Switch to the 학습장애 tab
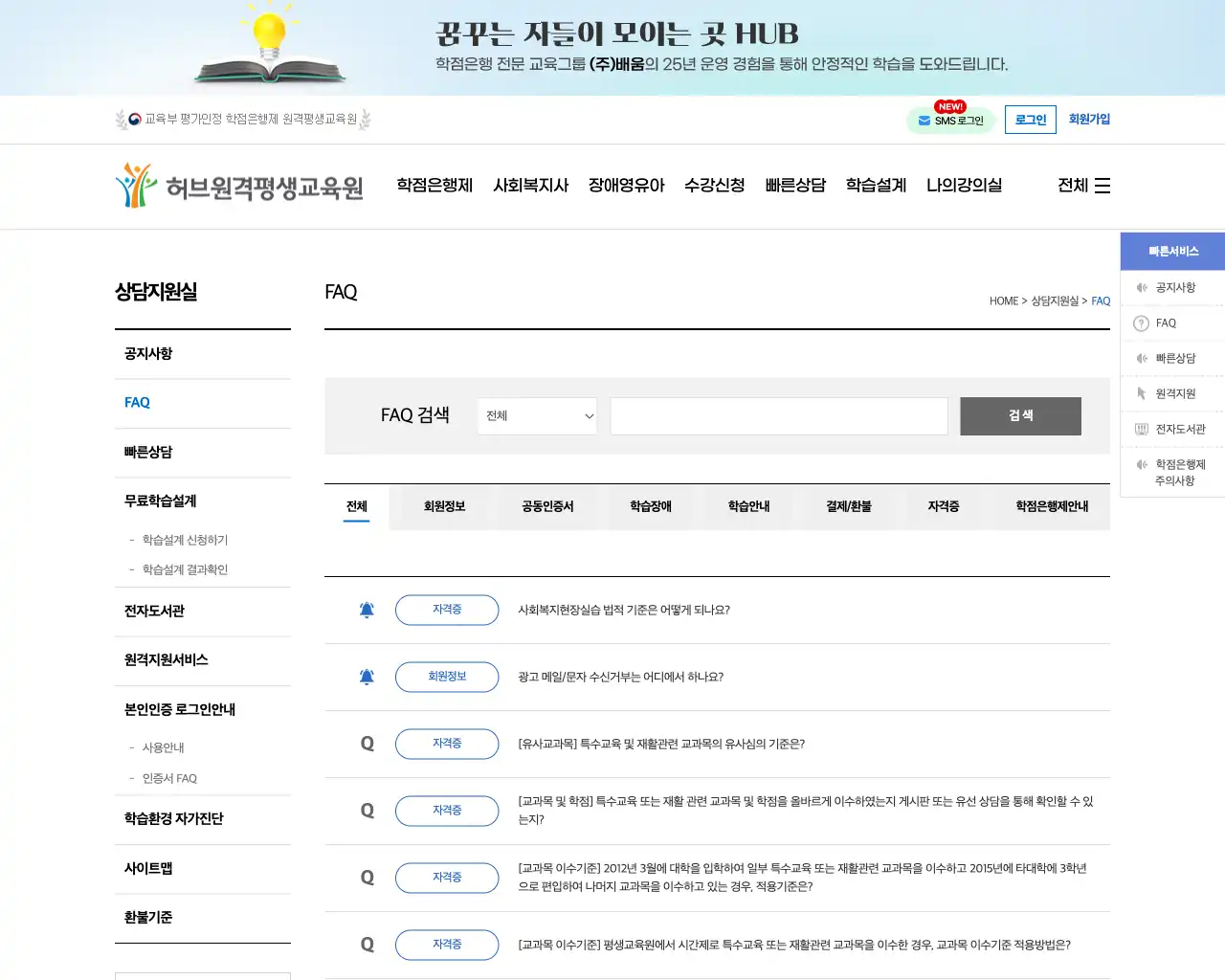Screen dimensions: 1225x980 [x=651, y=506]
